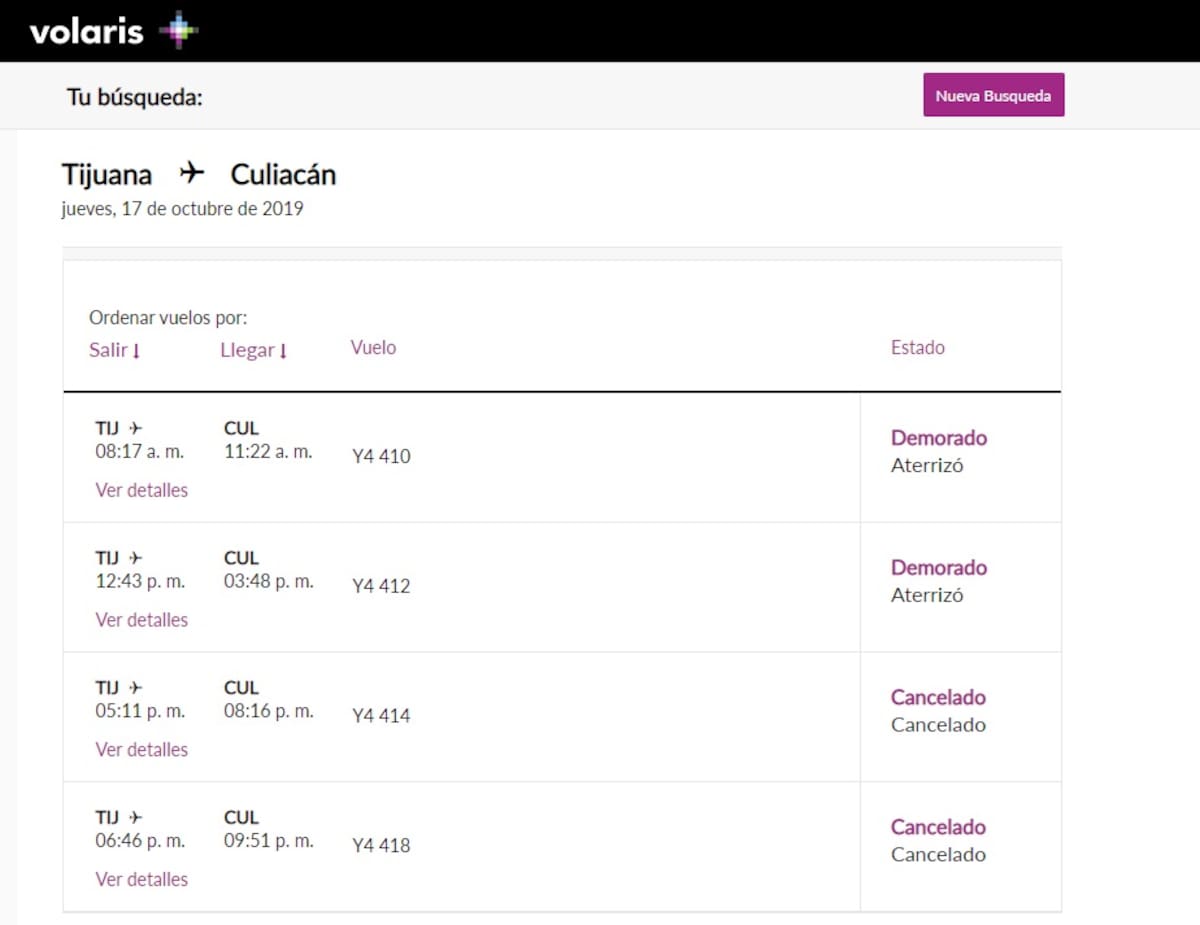Open Ver detalles for flight Y4 418
The image size is (1200, 925).
(142, 879)
